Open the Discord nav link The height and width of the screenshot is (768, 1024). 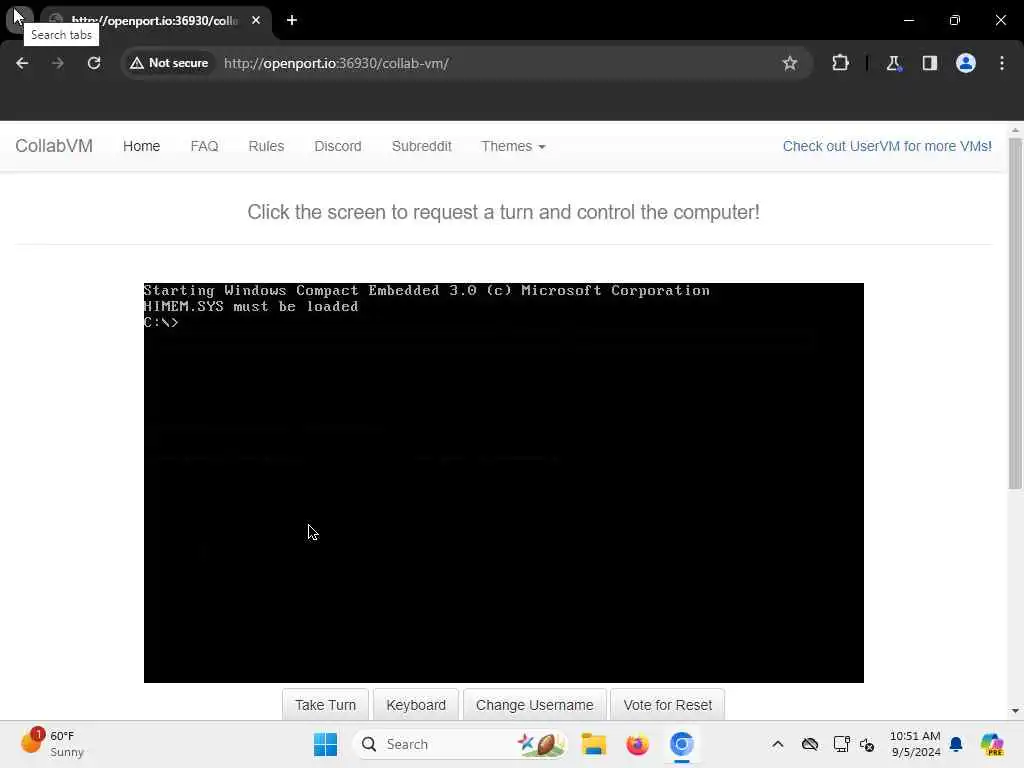click(x=338, y=146)
